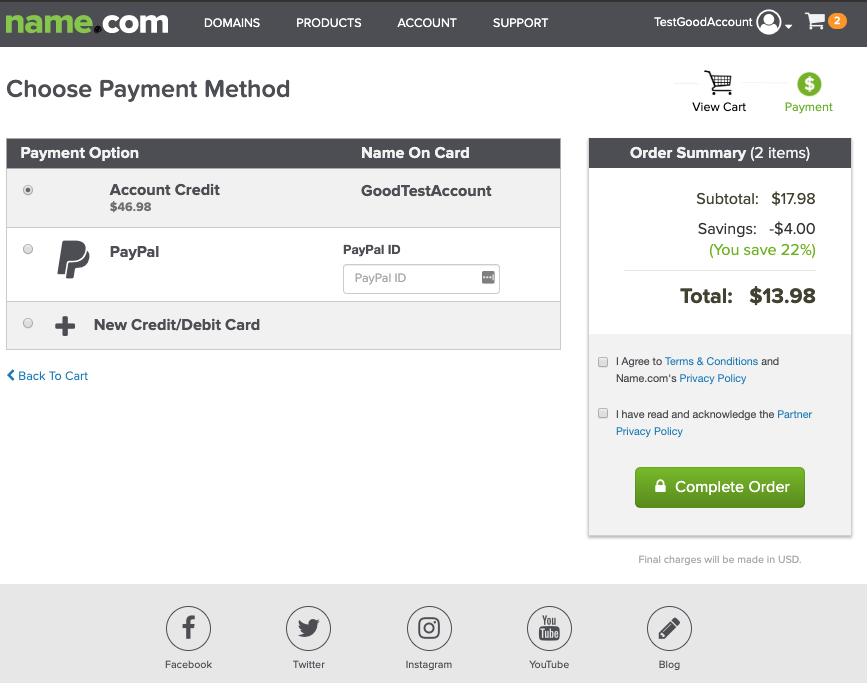Viewport: 867px width, 683px height.
Task: Check the Terms & Conditions agreement box
Action: 603,362
